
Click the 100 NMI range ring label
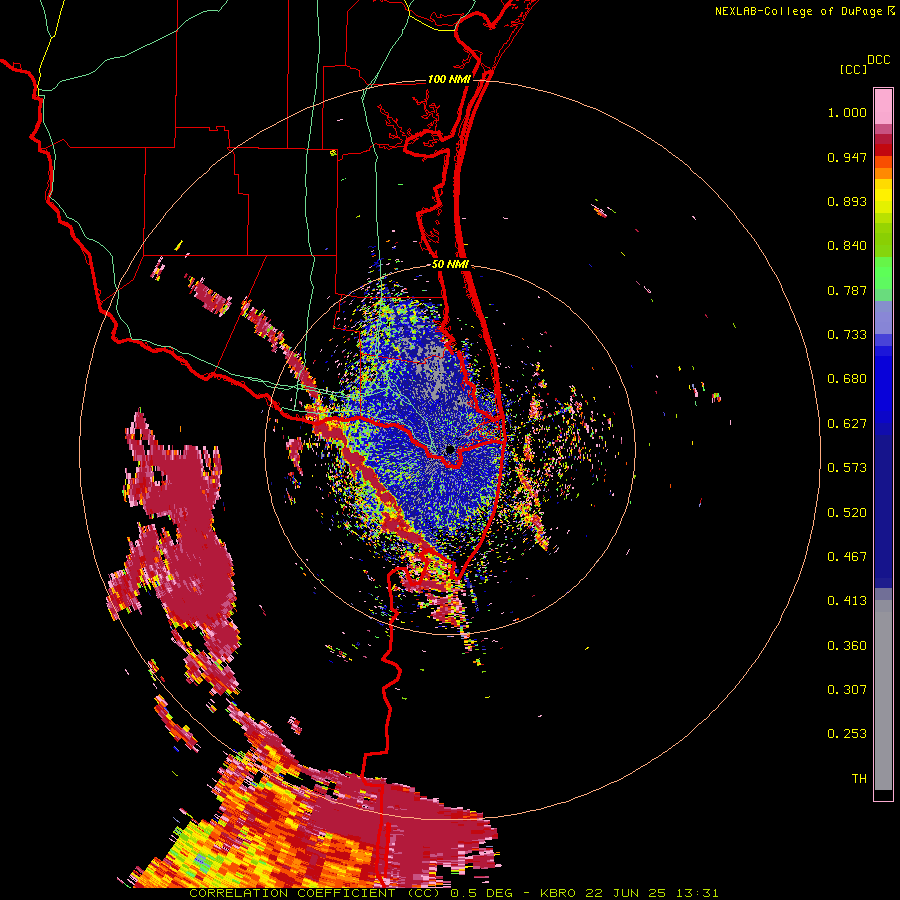pyautogui.click(x=449, y=79)
